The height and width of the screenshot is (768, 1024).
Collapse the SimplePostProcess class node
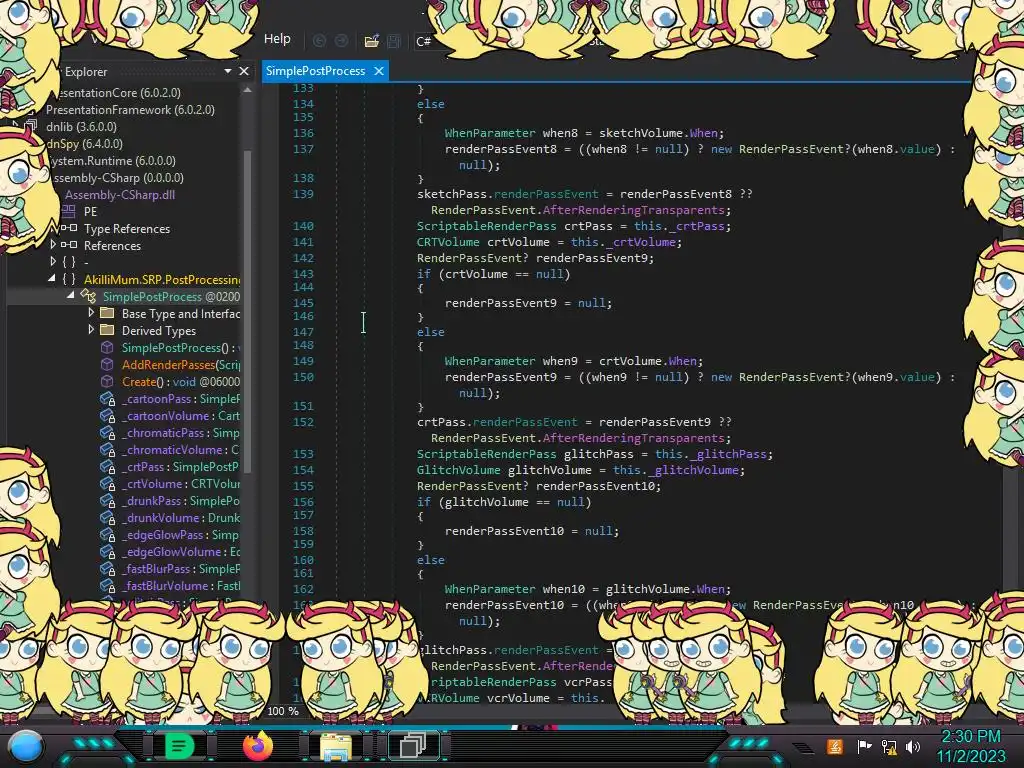pos(71,295)
